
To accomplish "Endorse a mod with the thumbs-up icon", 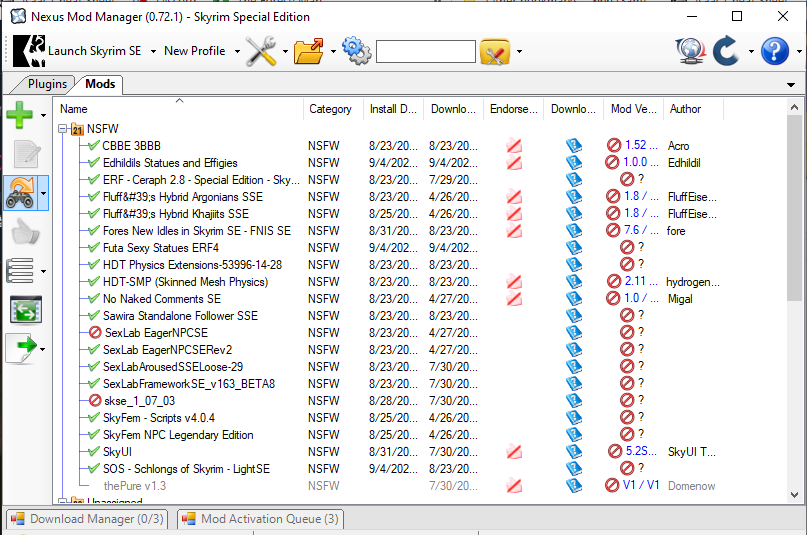I will pyautogui.click(x=25, y=231).
